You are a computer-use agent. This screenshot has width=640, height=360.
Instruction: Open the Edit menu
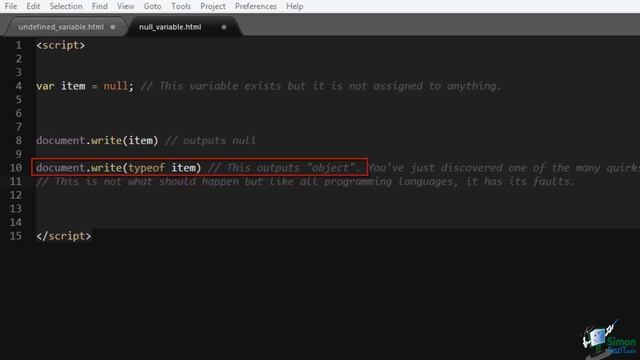point(33,6)
